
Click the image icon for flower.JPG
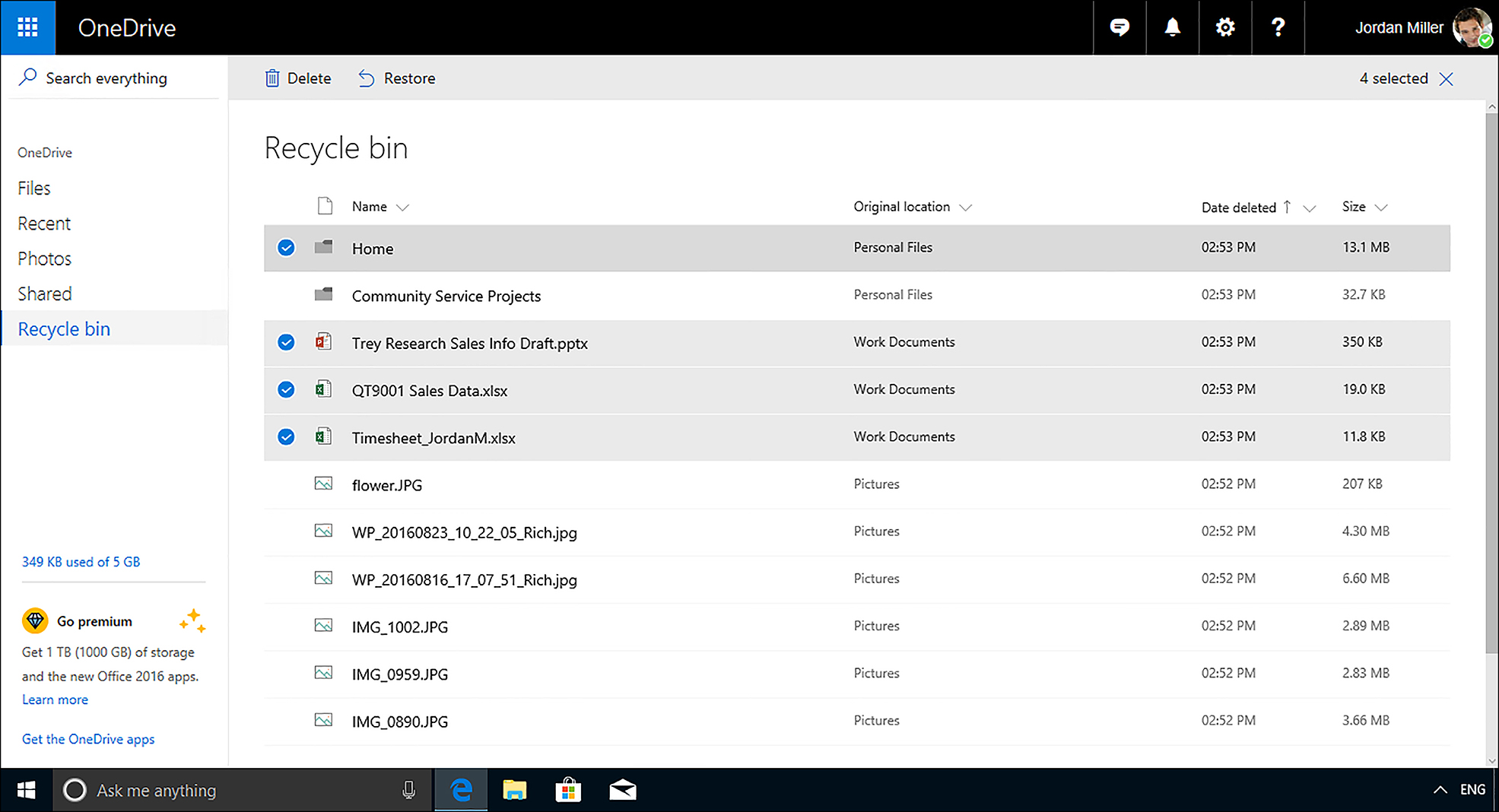[x=323, y=484]
